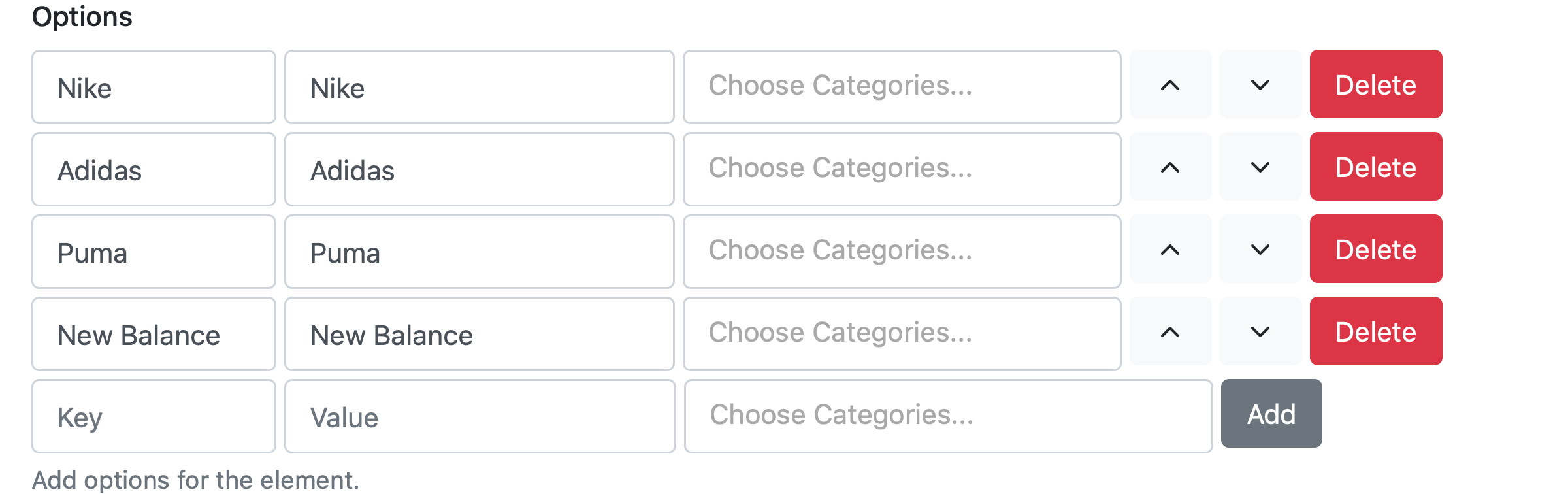This screenshot has width=1568, height=494.
Task: Delete the Nike option
Action: click(1375, 85)
